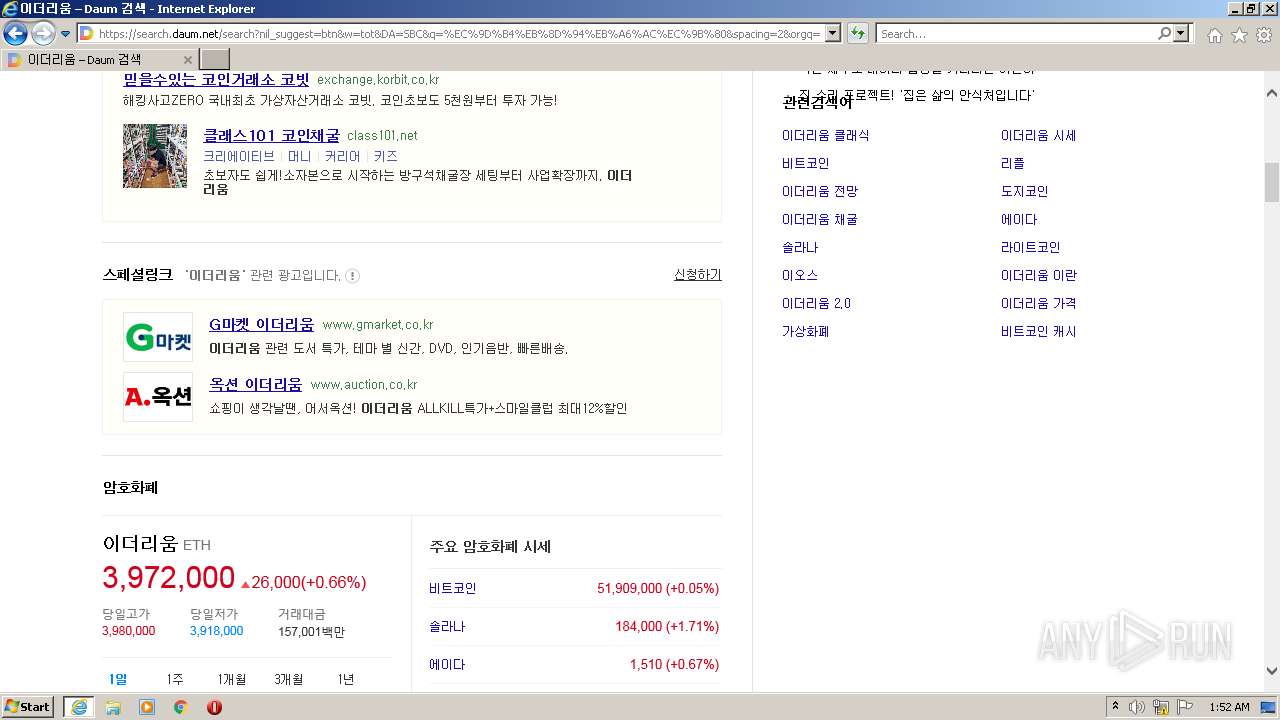1280x720 pixels.
Task: Select the 1개월 chart period tab
Action: pyautogui.click(x=232, y=679)
